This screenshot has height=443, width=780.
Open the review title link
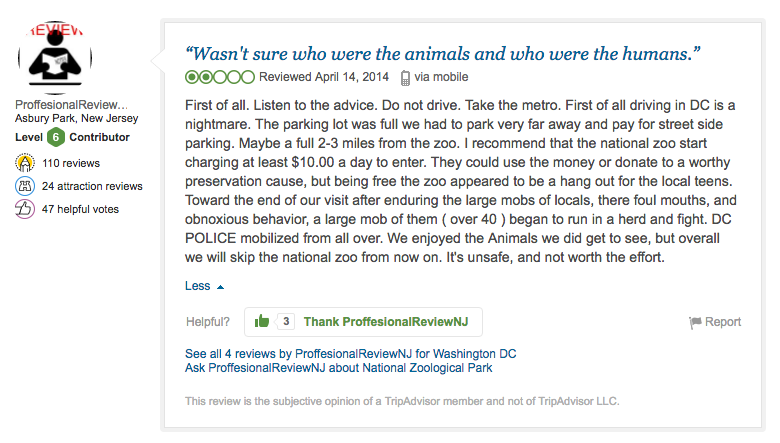443,53
